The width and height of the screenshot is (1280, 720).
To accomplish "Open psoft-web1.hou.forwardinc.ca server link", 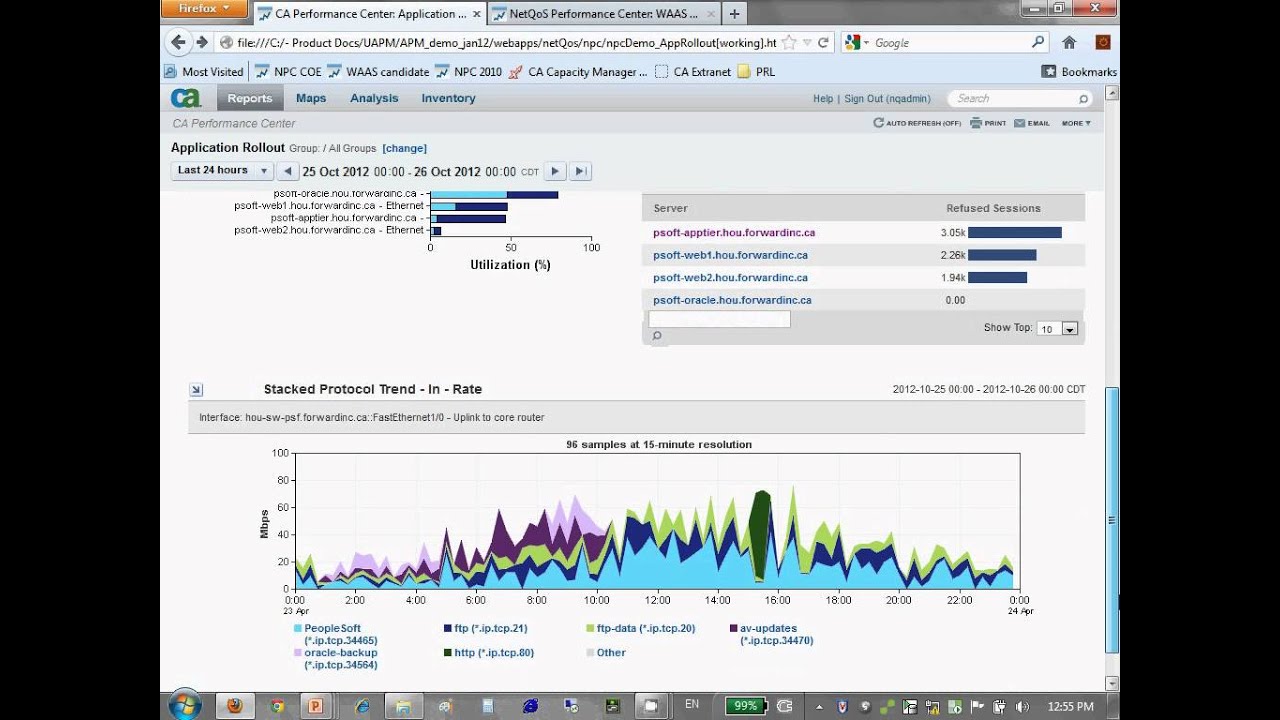I will point(730,255).
